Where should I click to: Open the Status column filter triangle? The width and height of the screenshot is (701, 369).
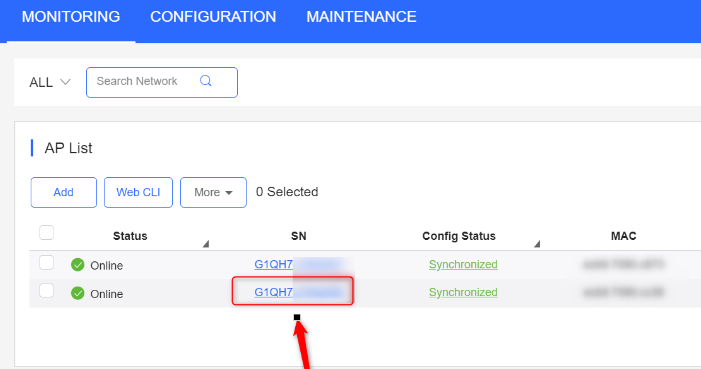[206, 244]
